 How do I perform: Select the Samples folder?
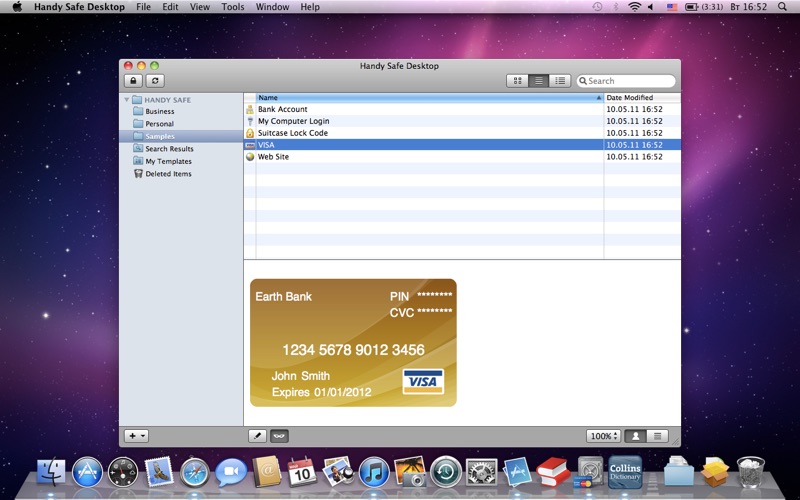(x=181, y=136)
